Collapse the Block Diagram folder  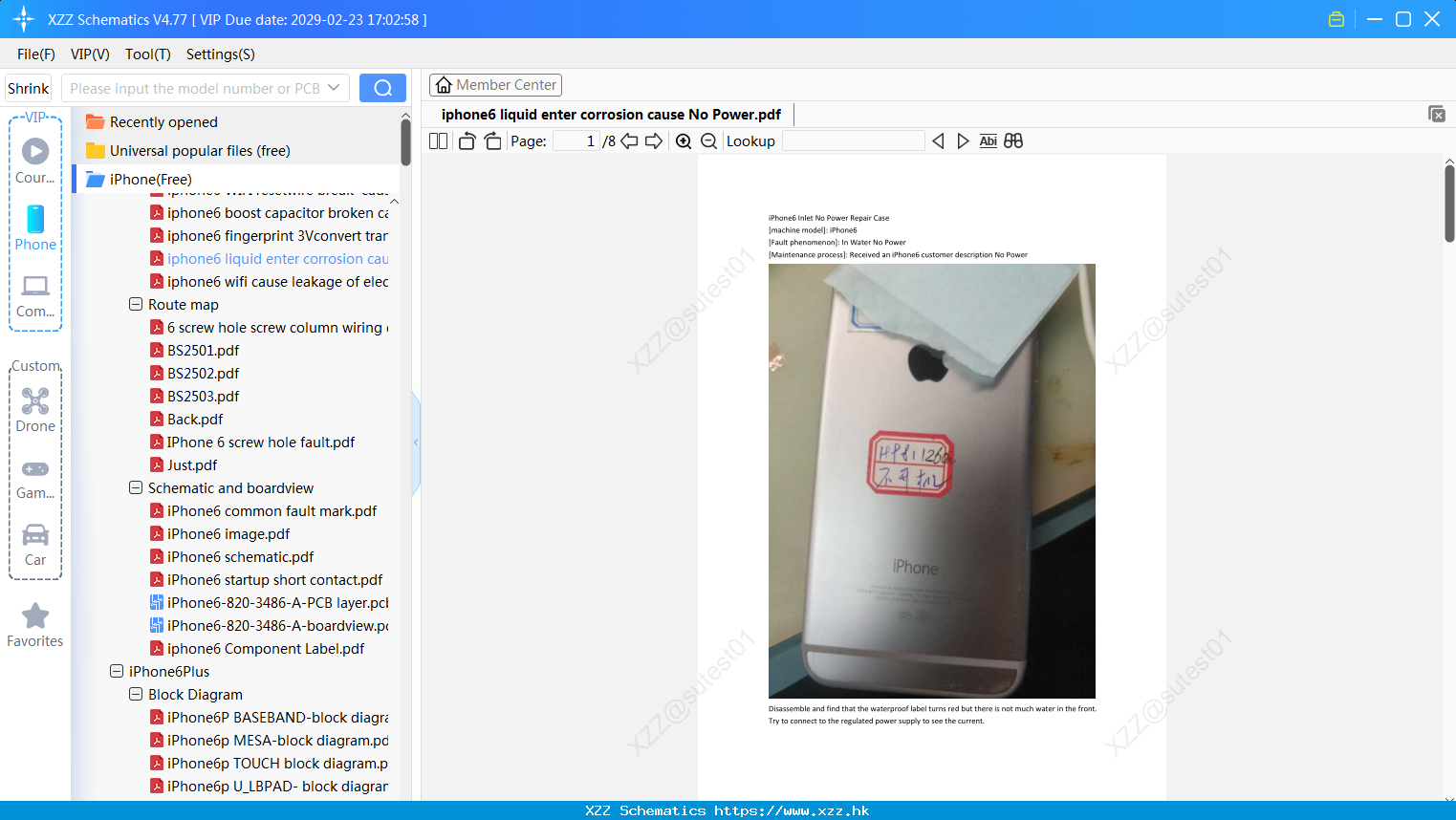pos(136,694)
